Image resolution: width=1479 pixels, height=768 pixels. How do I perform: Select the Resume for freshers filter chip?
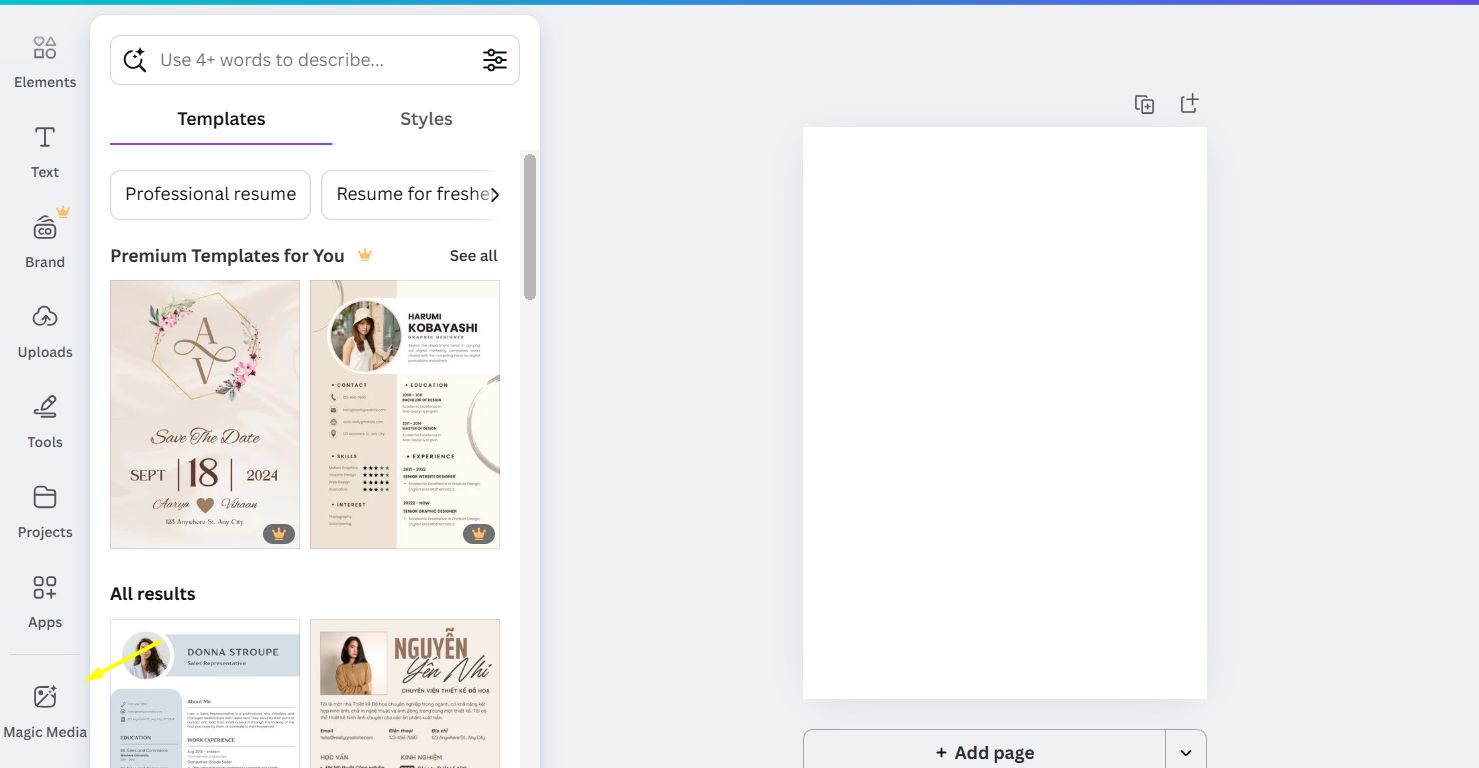pyautogui.click(x=410, y=194)
